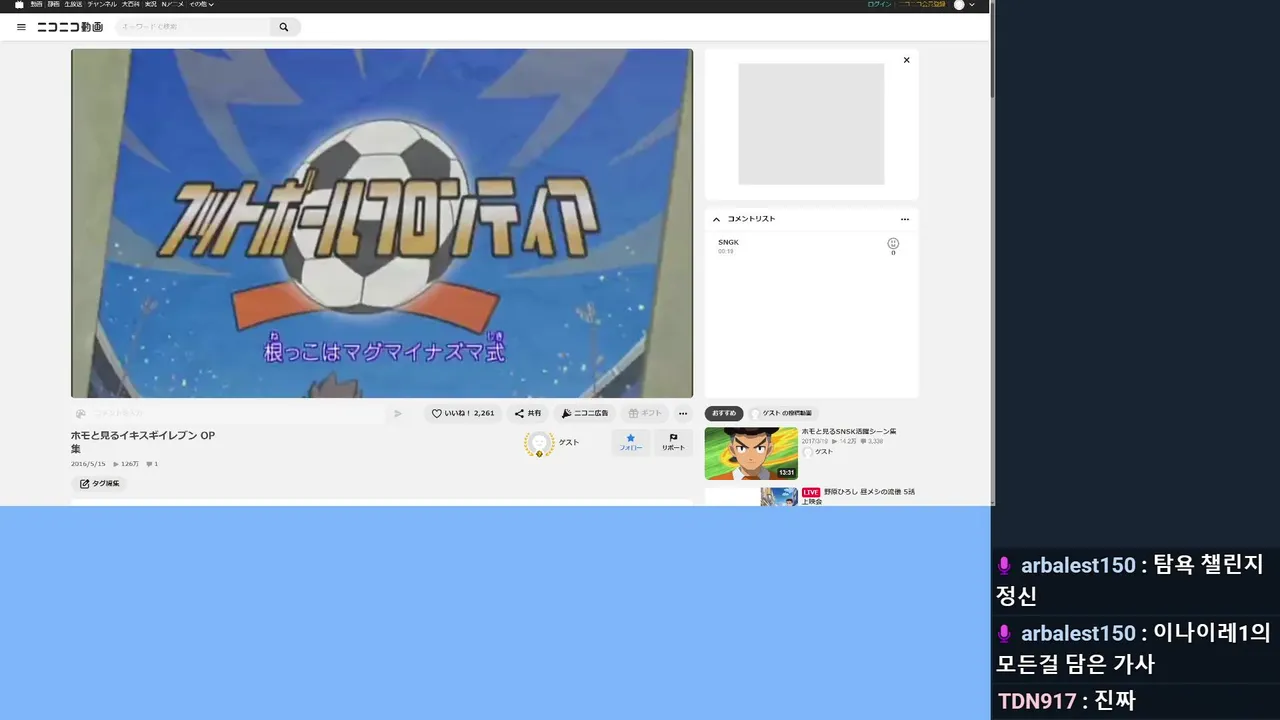Screen dimensions: 1280x720
Task: Open the ゲスト uploader name link
Action: click(568, 442)
